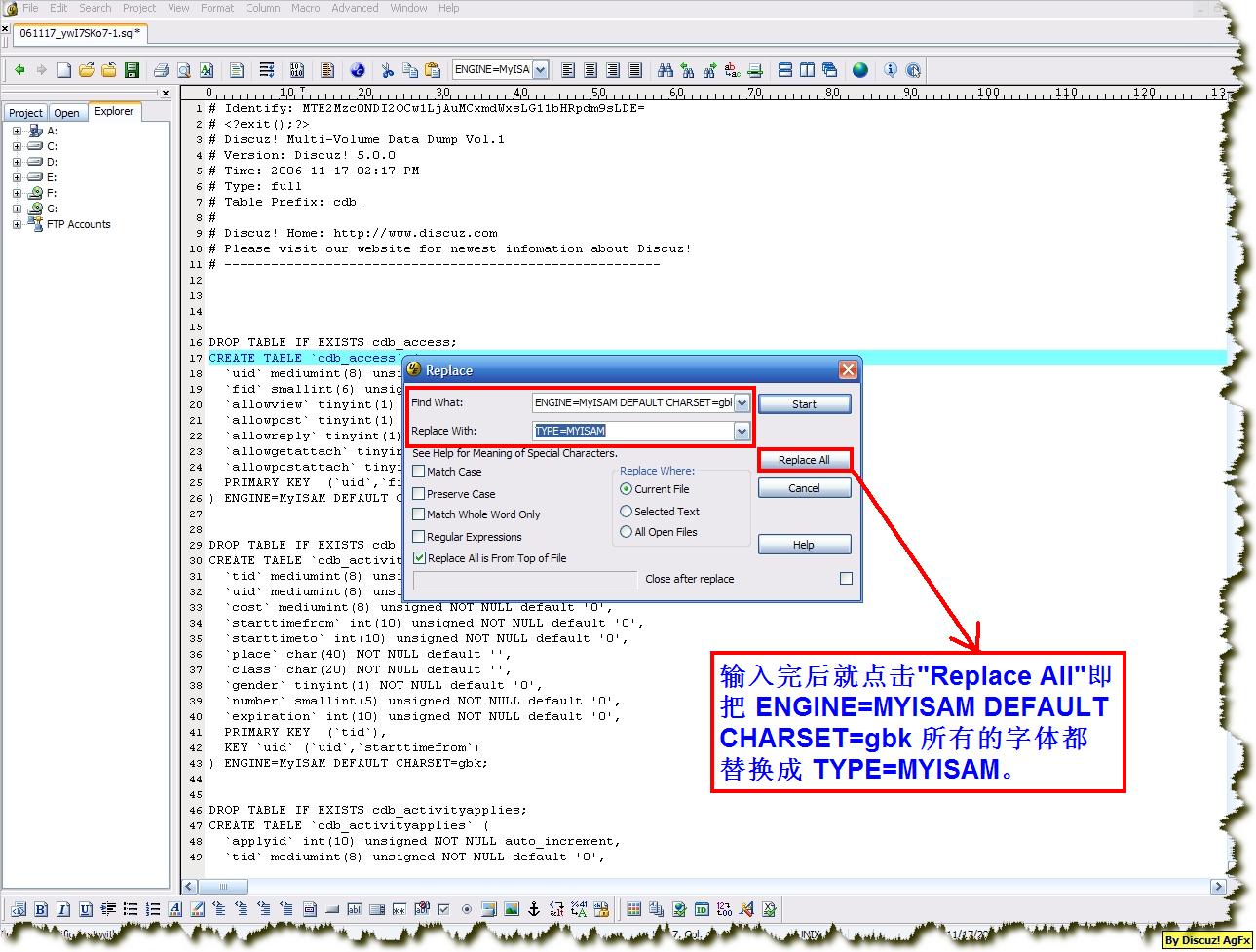Viewport: 1256px width, 952px height.
Task: Click the Copy toolbar icon
Action: tap(410, 70)
